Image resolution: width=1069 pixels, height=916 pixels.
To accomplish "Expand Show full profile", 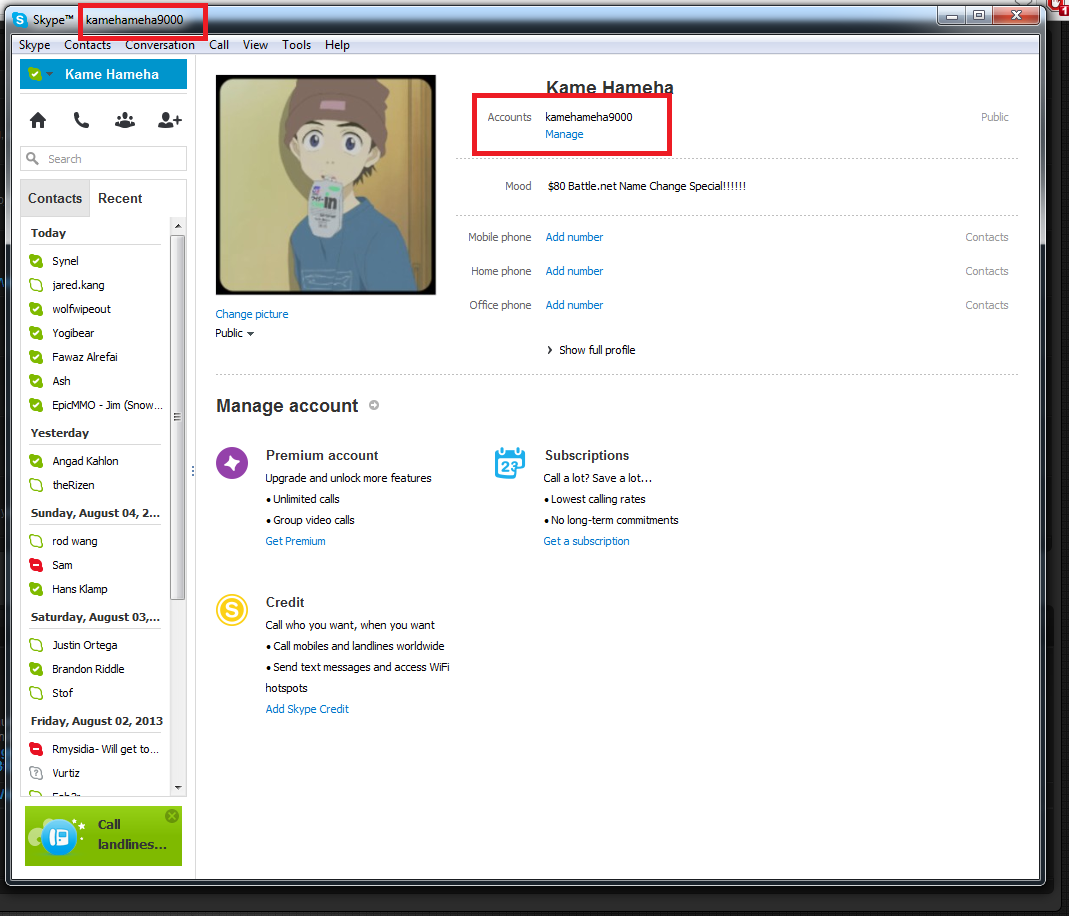I will (x=591, y=350).
